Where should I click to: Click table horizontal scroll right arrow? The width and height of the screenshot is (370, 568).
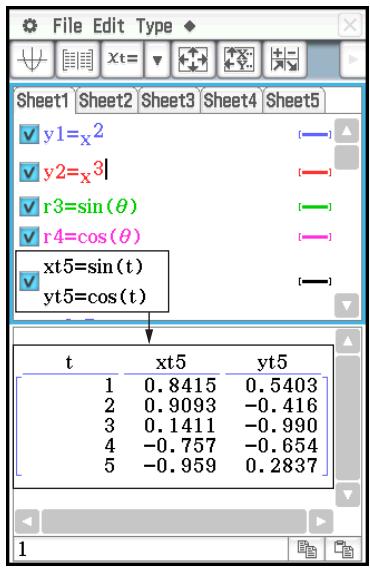click(x=321, y=521)
